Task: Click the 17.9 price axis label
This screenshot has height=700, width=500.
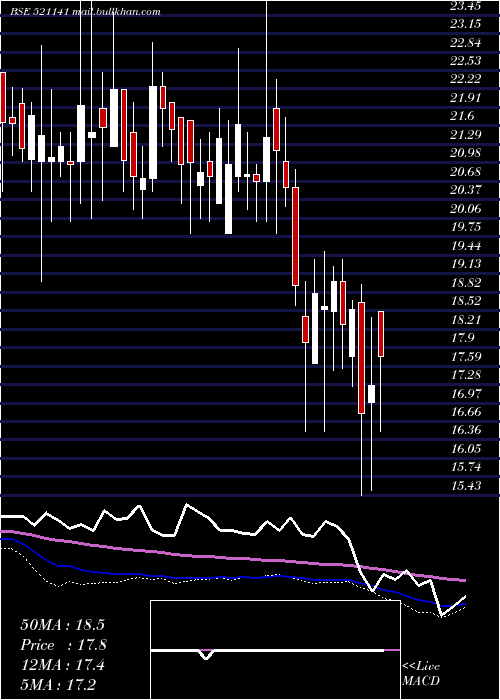Action: point(462,338)
